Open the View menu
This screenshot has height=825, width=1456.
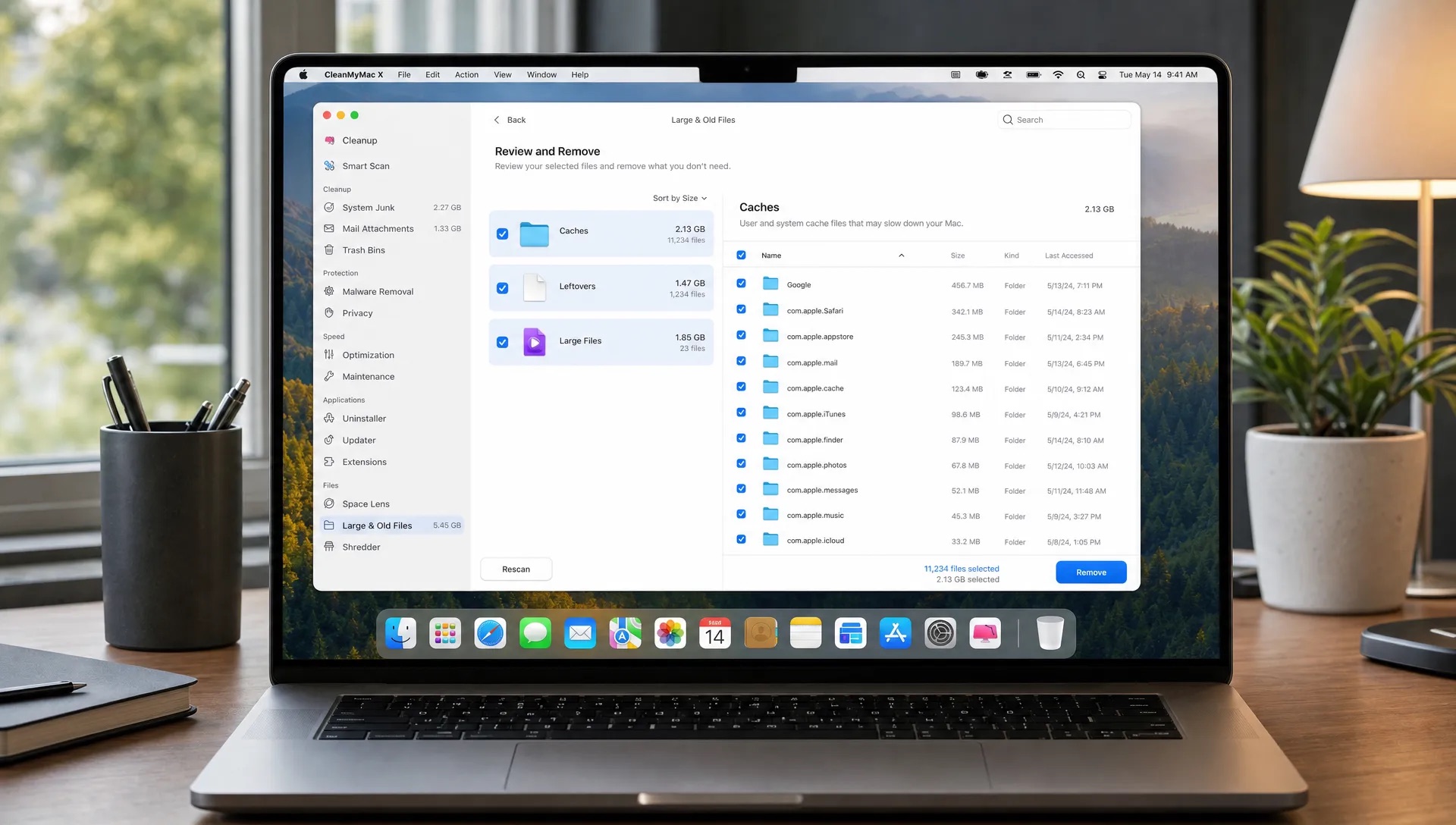(503, 75)
